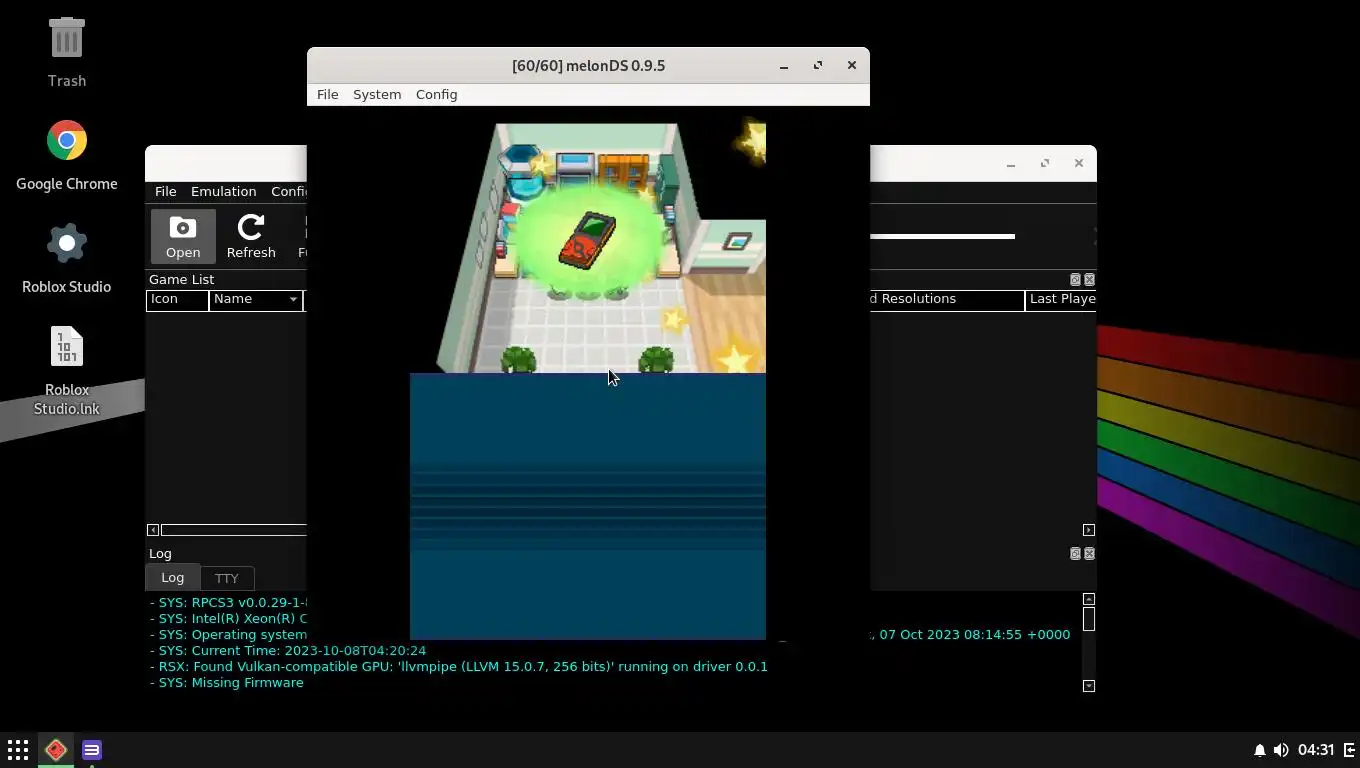Close the Game List panel
Screen dimensions: 1360x768
1089,280
